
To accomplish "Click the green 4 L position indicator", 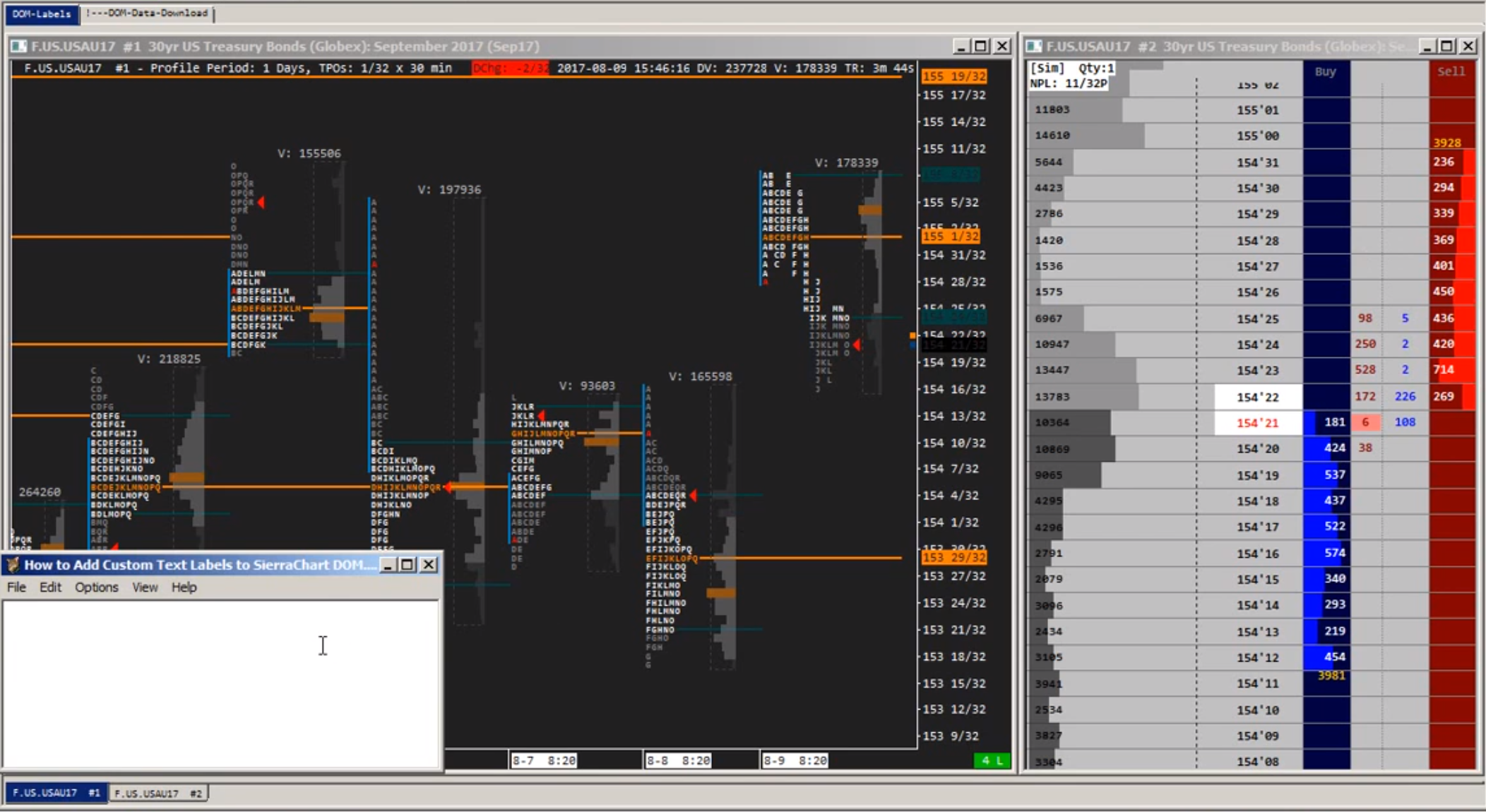I will [992, 760].
